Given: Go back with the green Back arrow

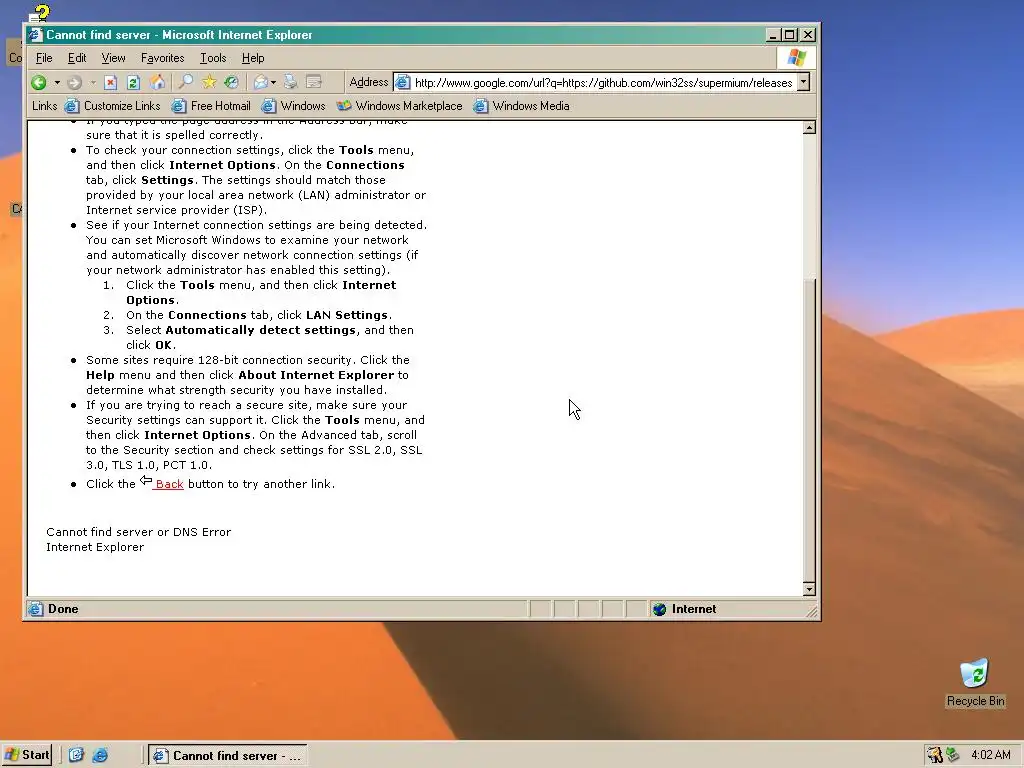Looking at the screenshot, I should [x=39, y=82].
